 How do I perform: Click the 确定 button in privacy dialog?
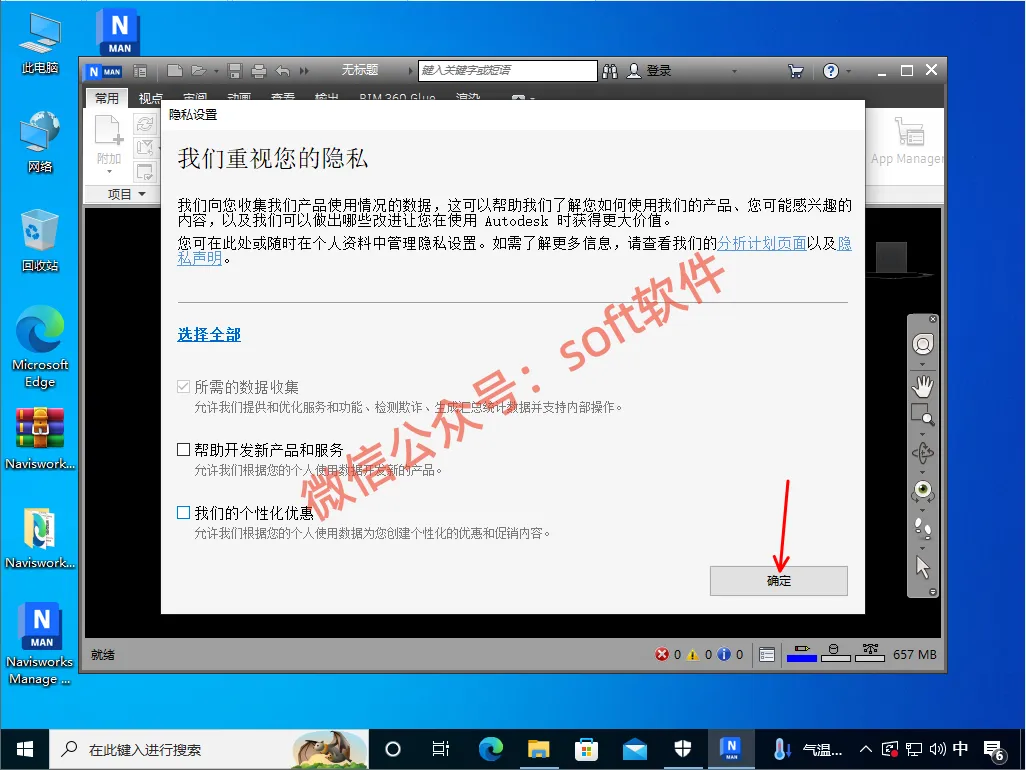778,580
